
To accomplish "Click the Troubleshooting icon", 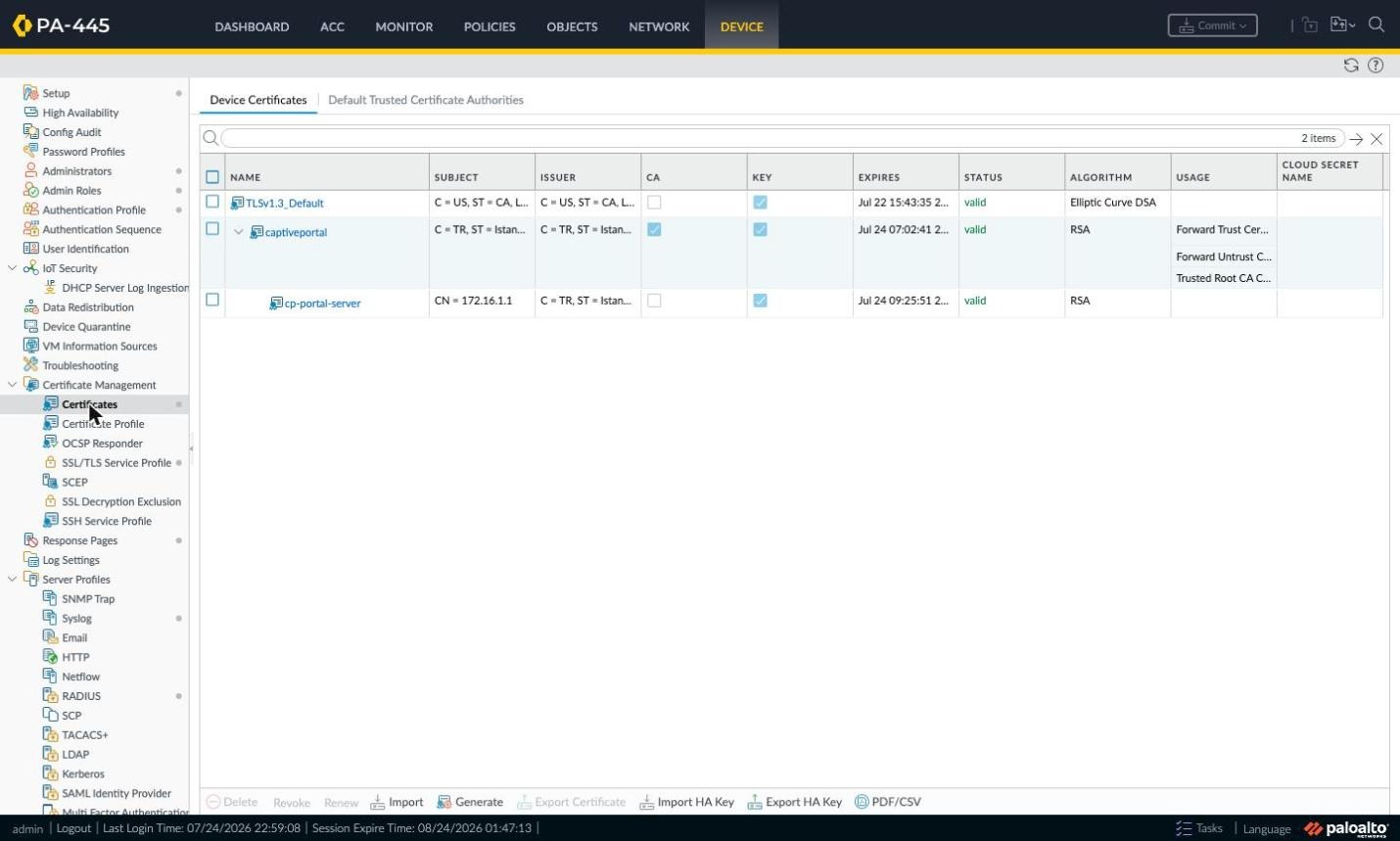I will coord(30,365).
